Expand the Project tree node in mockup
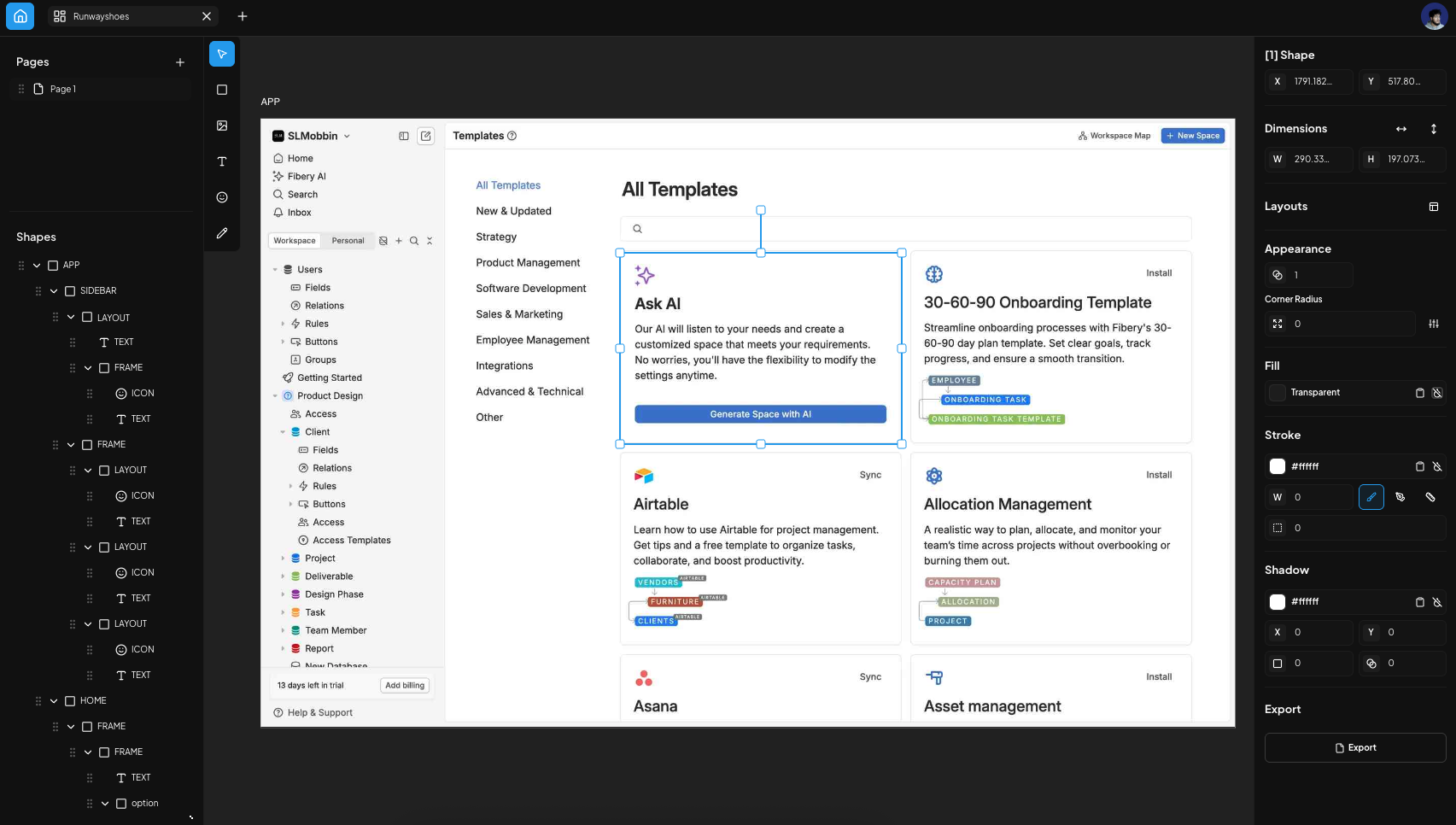The image size is (1456, 825). (x=283, y=559)
